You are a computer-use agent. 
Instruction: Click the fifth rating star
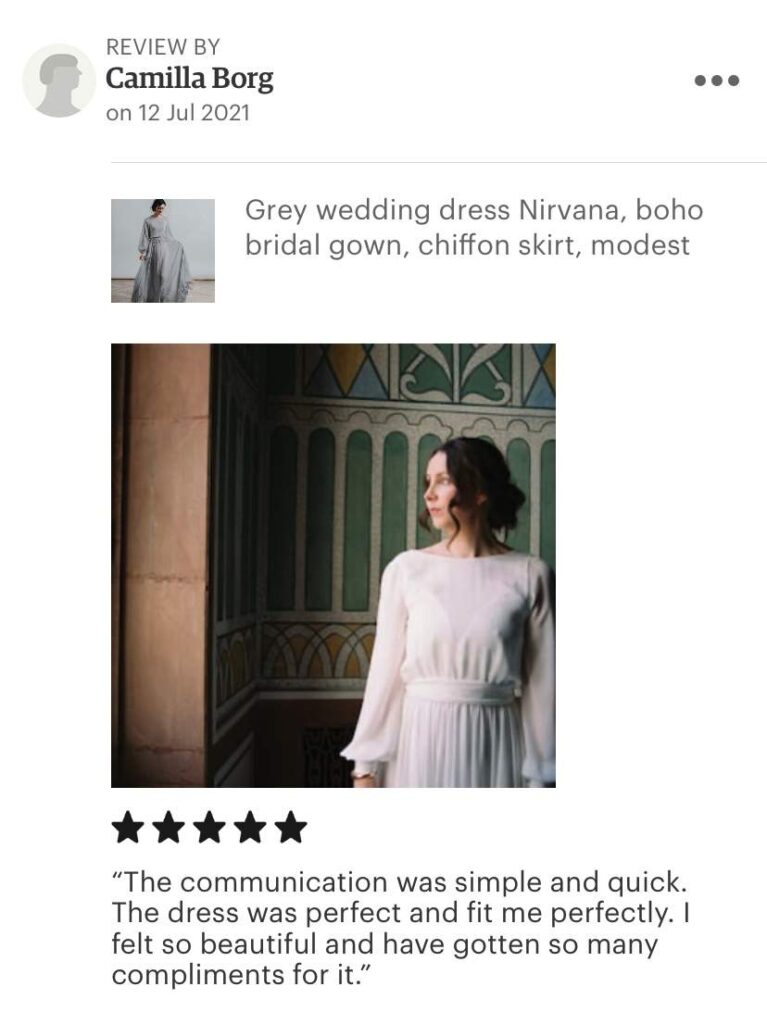tap(291, 827)
